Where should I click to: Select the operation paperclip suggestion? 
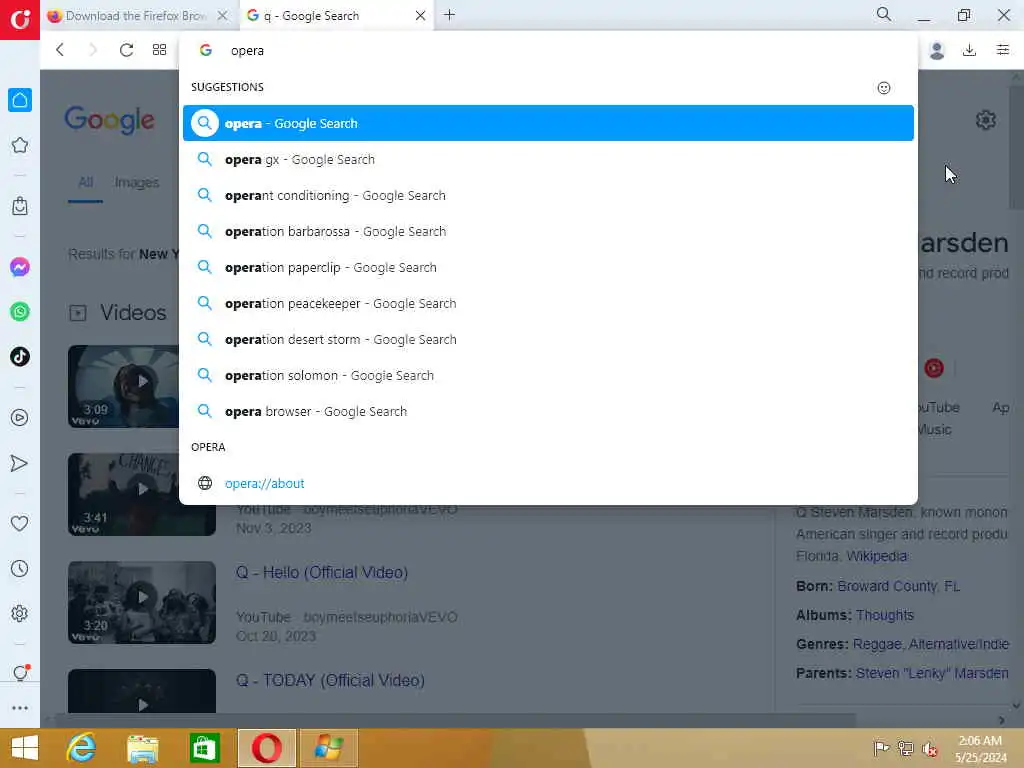pyautogui.click(x=549, y=267)
